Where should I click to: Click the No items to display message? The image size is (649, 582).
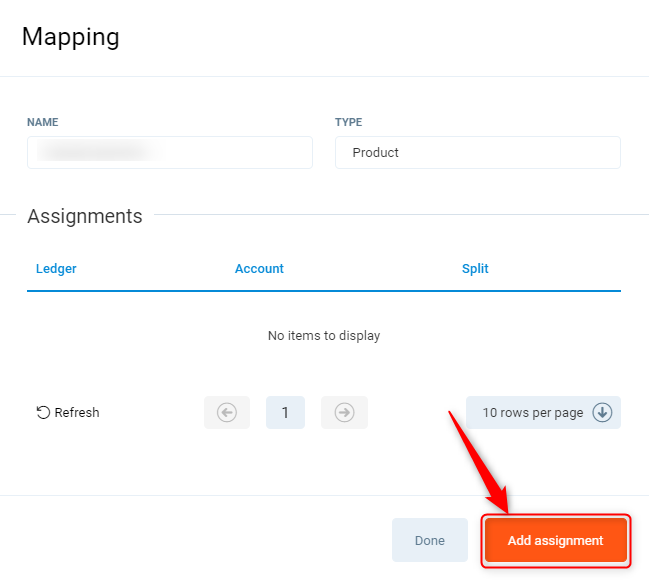click(324, 336)
